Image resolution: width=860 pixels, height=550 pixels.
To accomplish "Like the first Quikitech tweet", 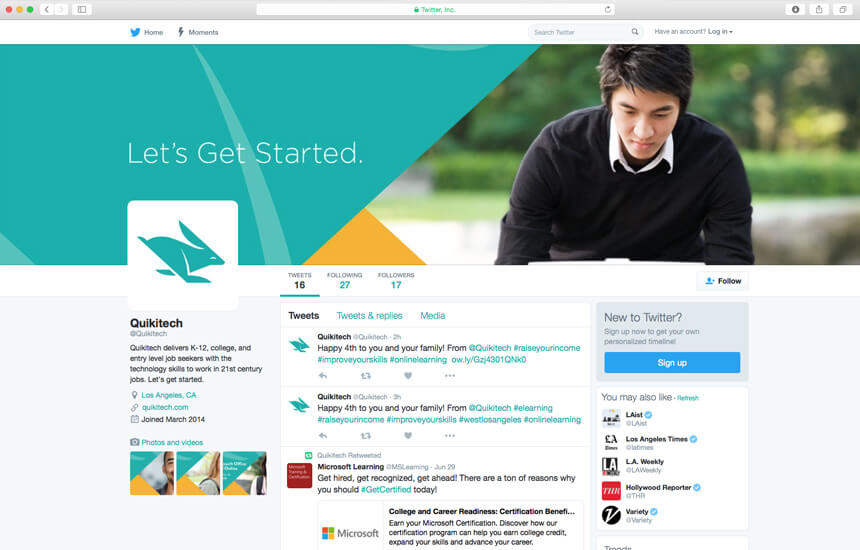I will [x=408, y=376].
